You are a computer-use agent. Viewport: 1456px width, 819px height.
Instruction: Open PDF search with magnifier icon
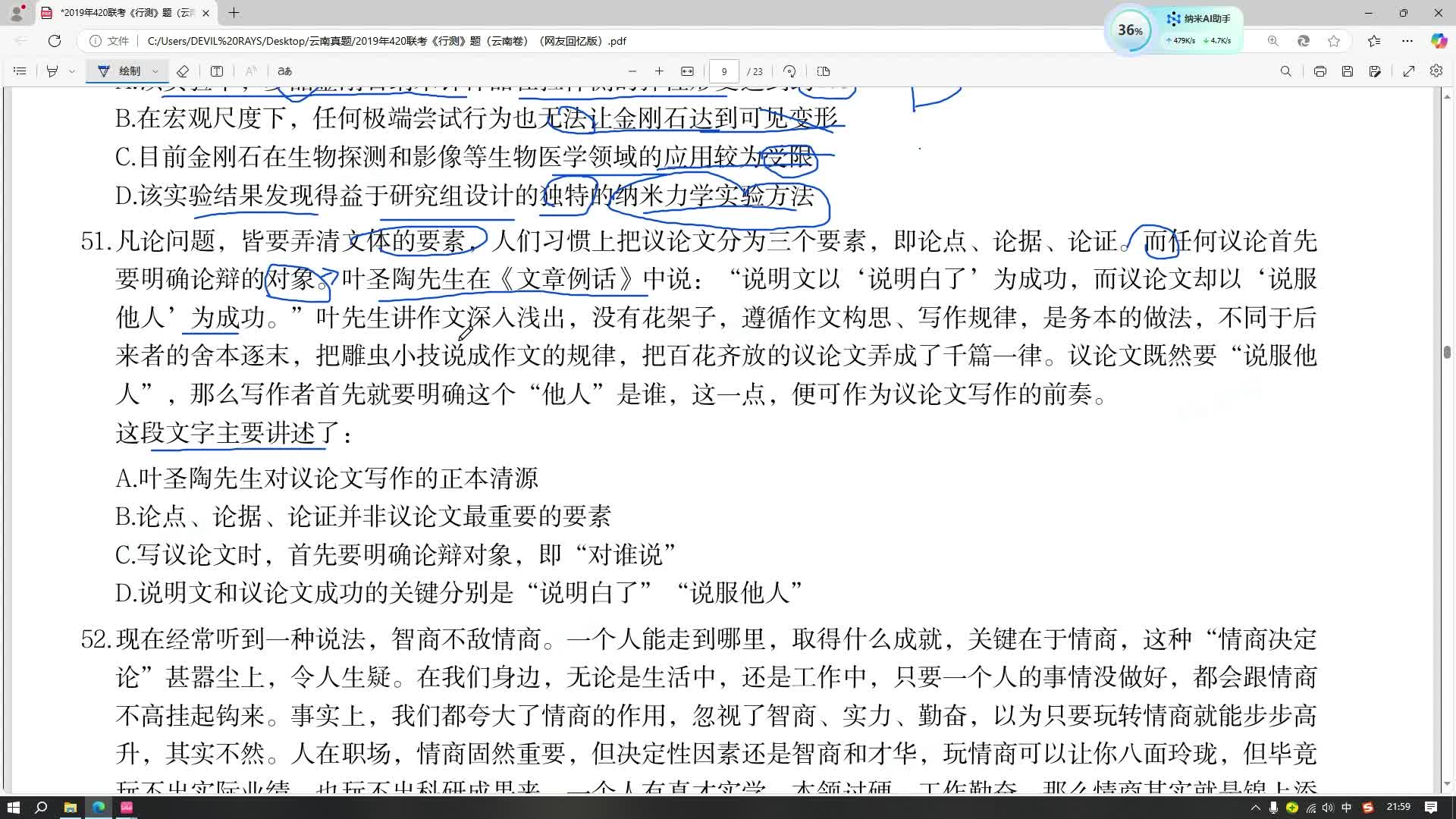(1285, 71)
